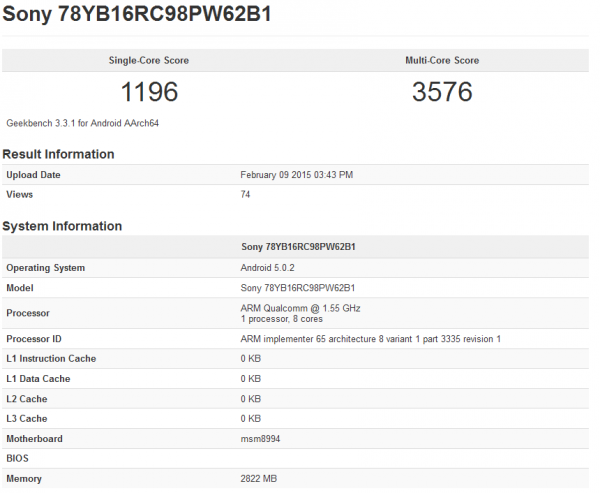
Task: Click the L1 Instruction Cache 0 KB value
Action: (251, 359)
